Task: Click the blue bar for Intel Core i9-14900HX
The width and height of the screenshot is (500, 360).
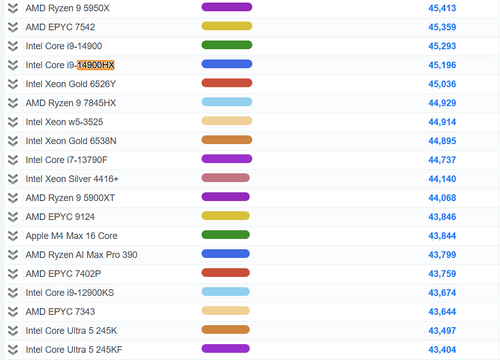Action: [x=227, y=64]
